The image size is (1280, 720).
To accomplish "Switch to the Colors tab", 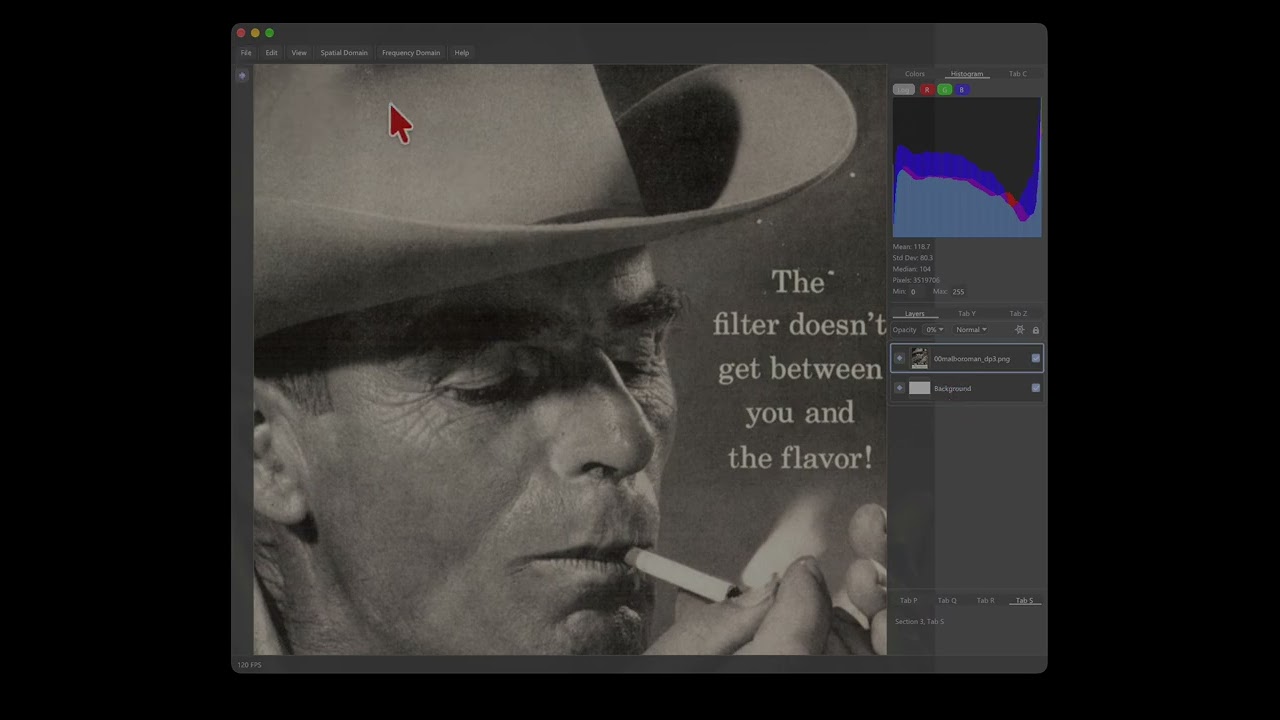I will (x=915, y=74).
